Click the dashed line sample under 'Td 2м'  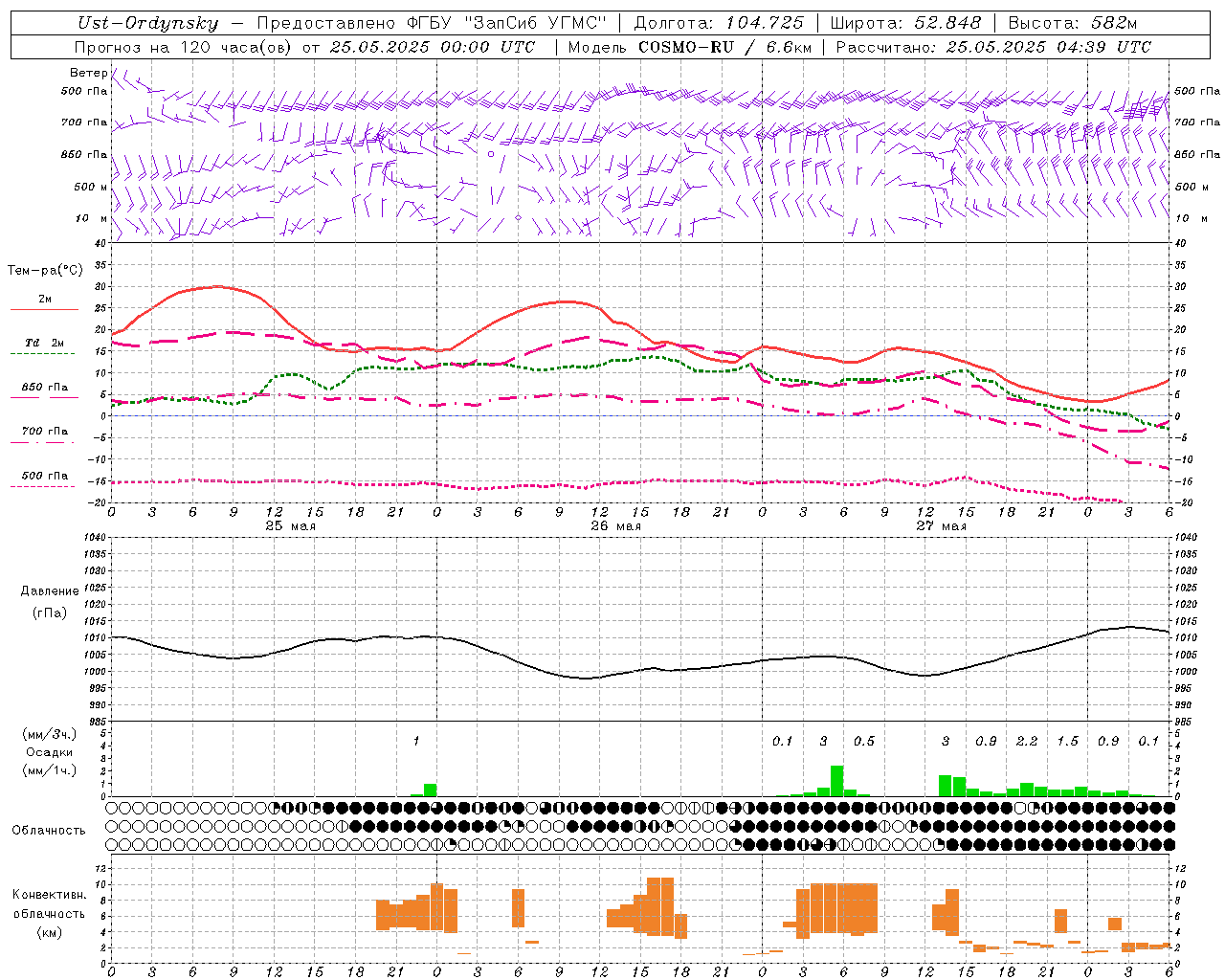(x=44, y=354)
